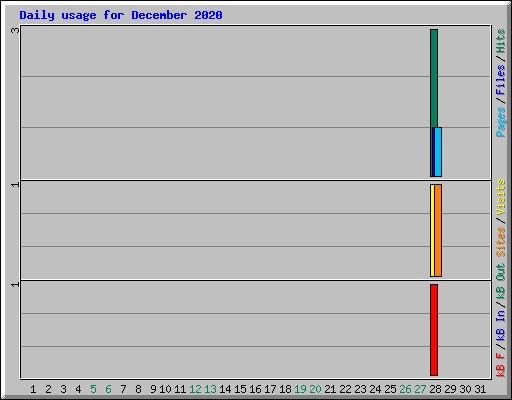Click day 1 on the x-axis

coord(33,389)
